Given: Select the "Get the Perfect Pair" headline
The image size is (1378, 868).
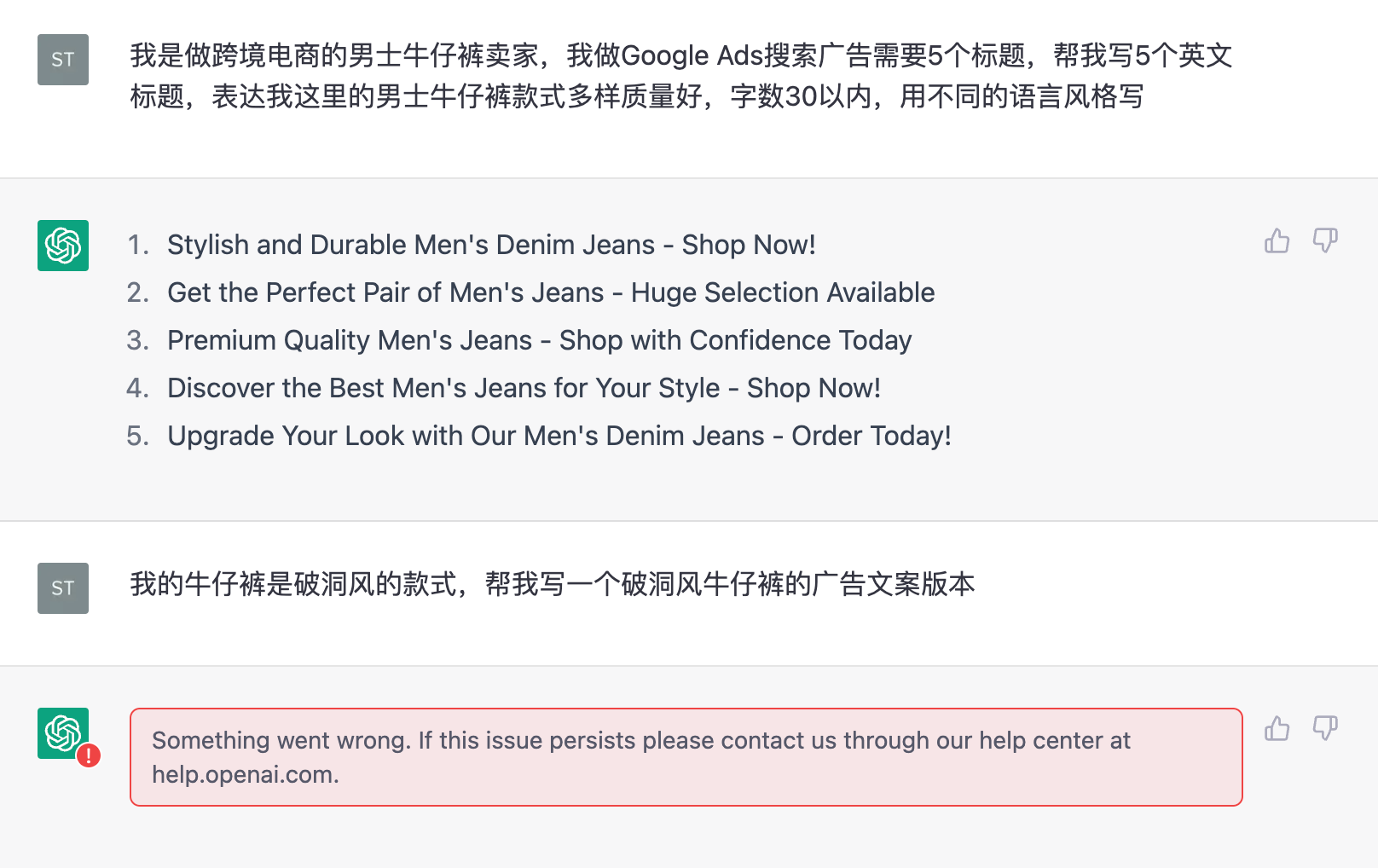Looking at the screenshot, I should (x=551, y=292).
